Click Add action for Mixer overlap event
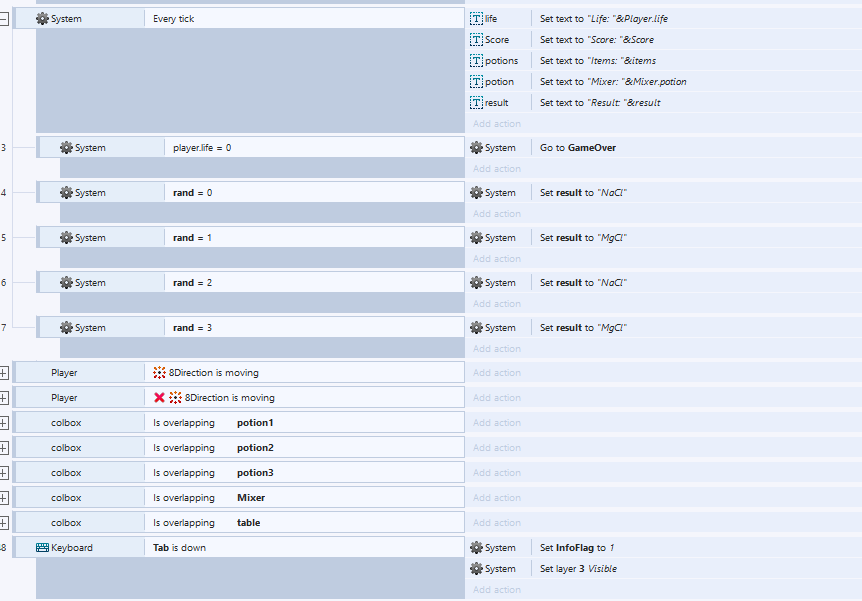The height and width of the screenshot is (601, 862). click(497, 498)
